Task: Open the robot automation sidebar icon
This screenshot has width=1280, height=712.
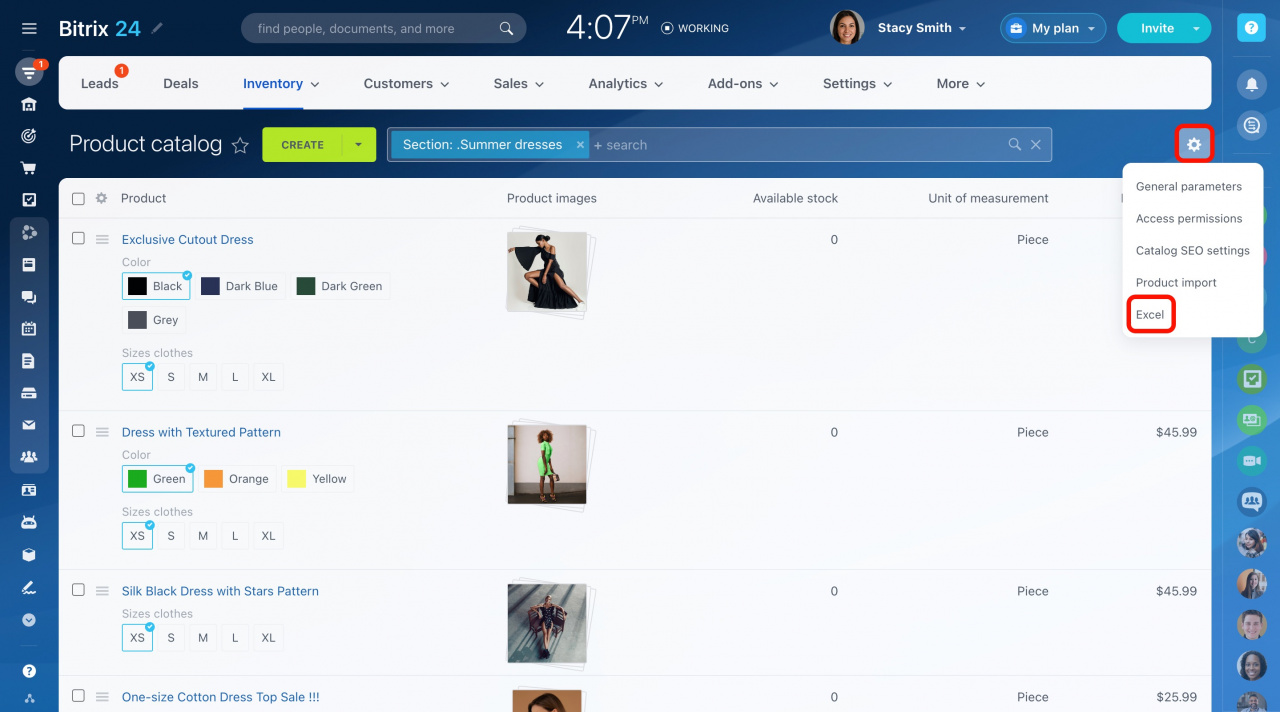Action: coord(29,522)
